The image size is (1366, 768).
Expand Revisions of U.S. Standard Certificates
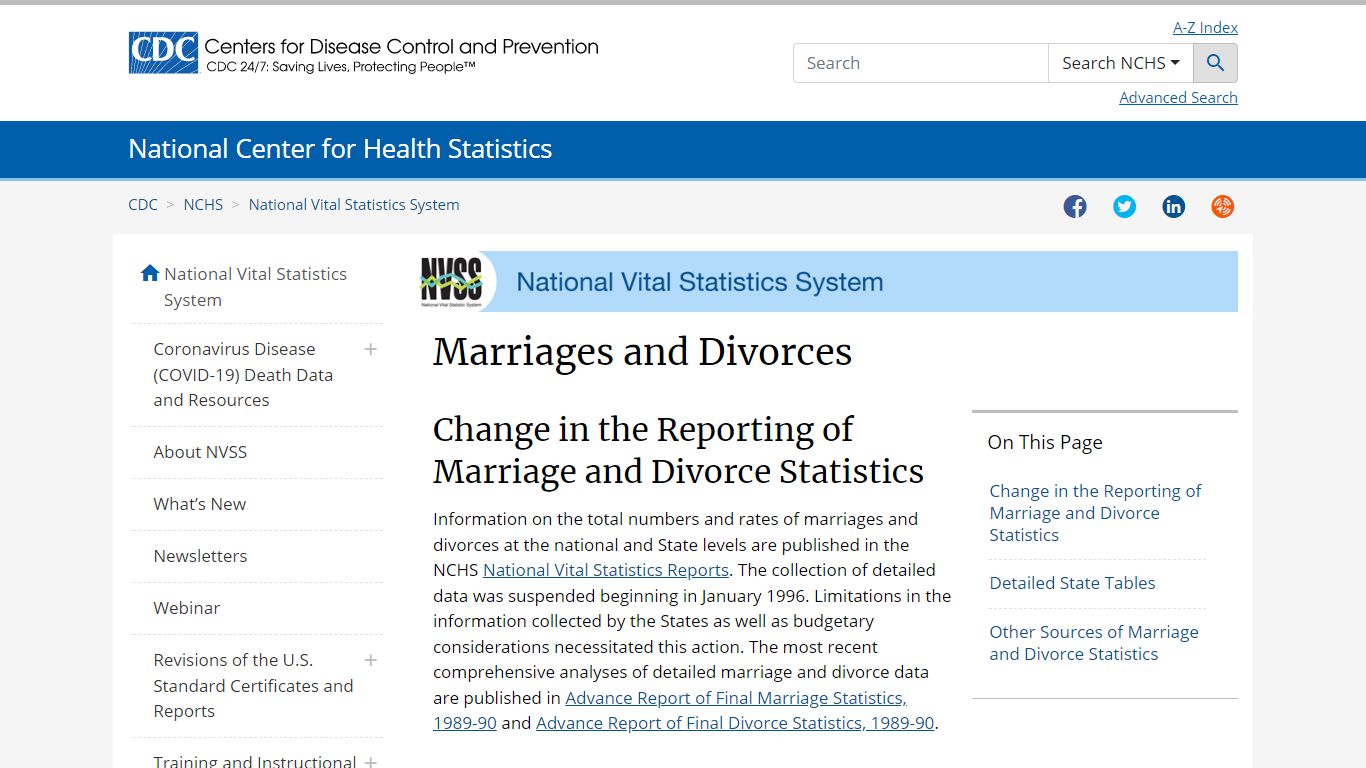coord(371,660)
